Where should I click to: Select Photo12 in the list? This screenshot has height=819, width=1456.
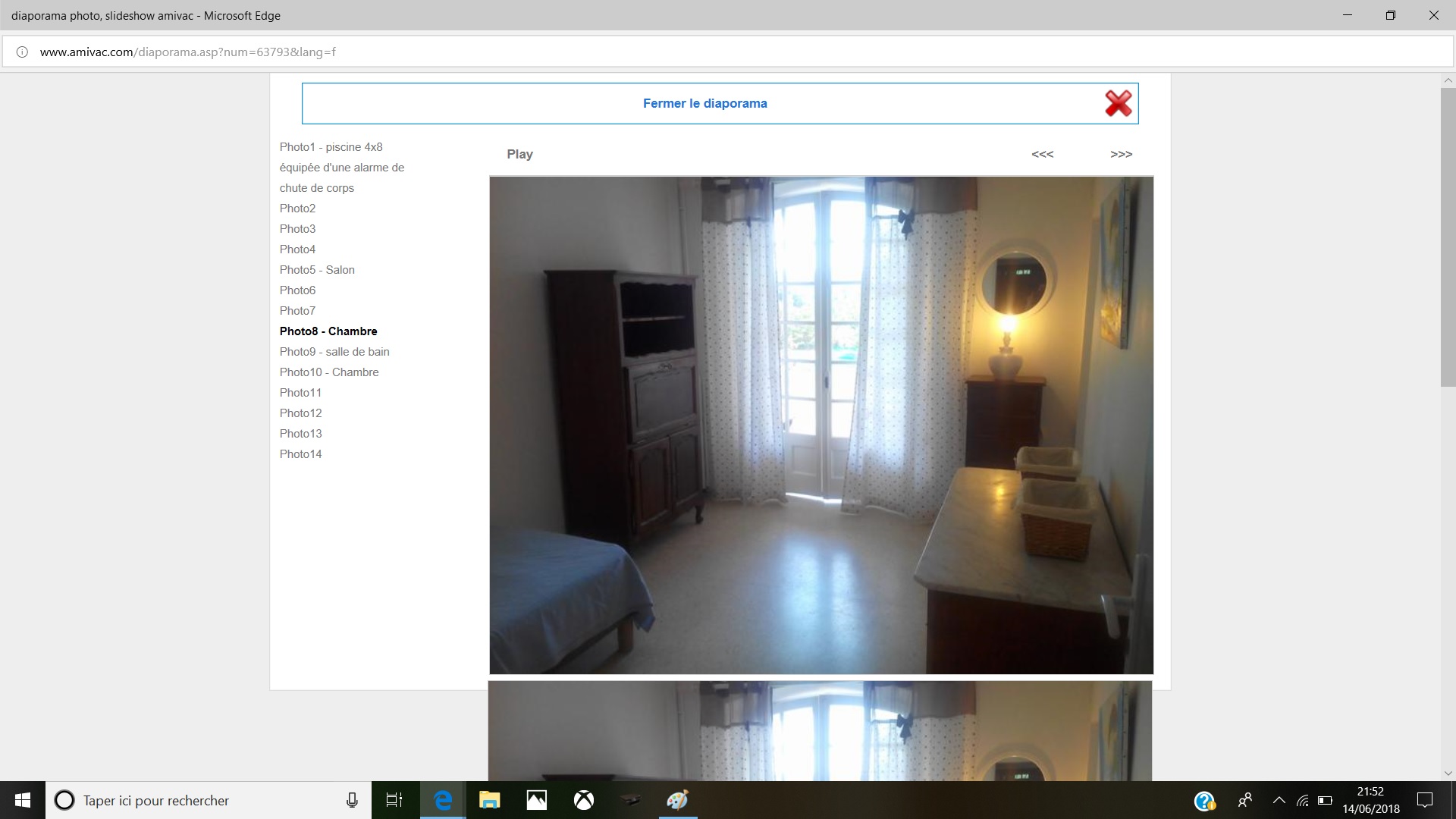click(x=300, y=413)
